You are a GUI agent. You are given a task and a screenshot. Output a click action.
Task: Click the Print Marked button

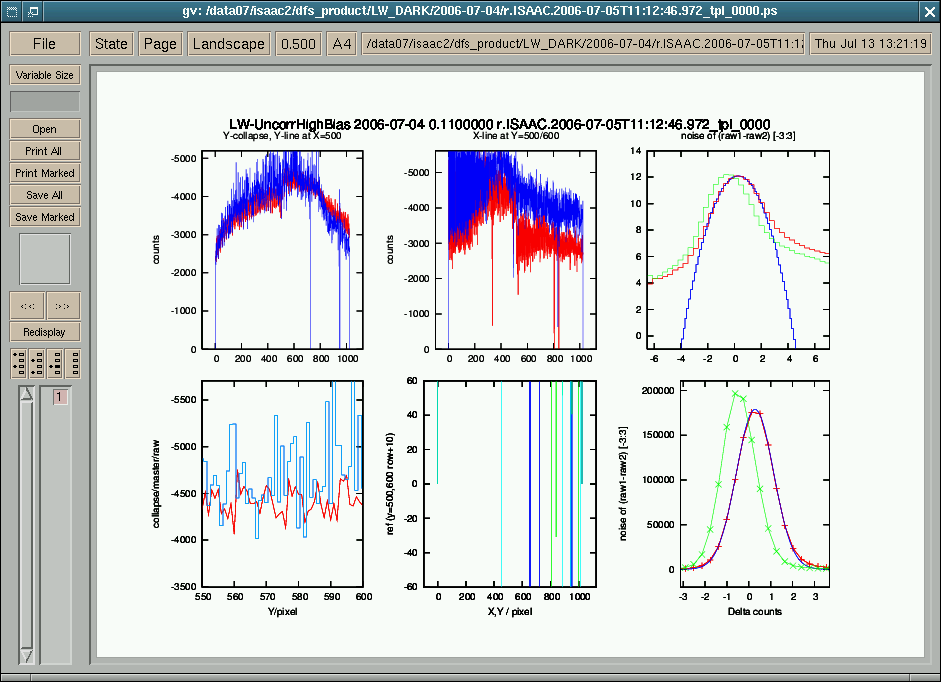click(44, 173)
